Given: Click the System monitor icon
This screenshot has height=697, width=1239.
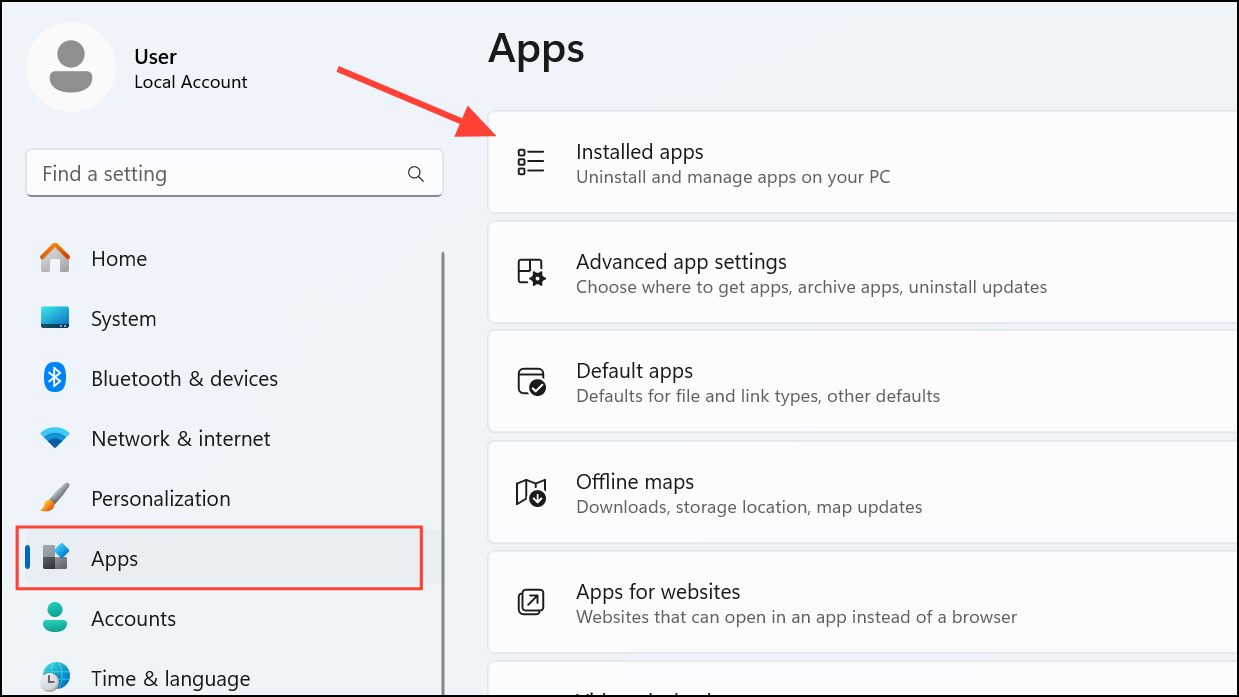Looking at the screenshot, I should [53, 317].
